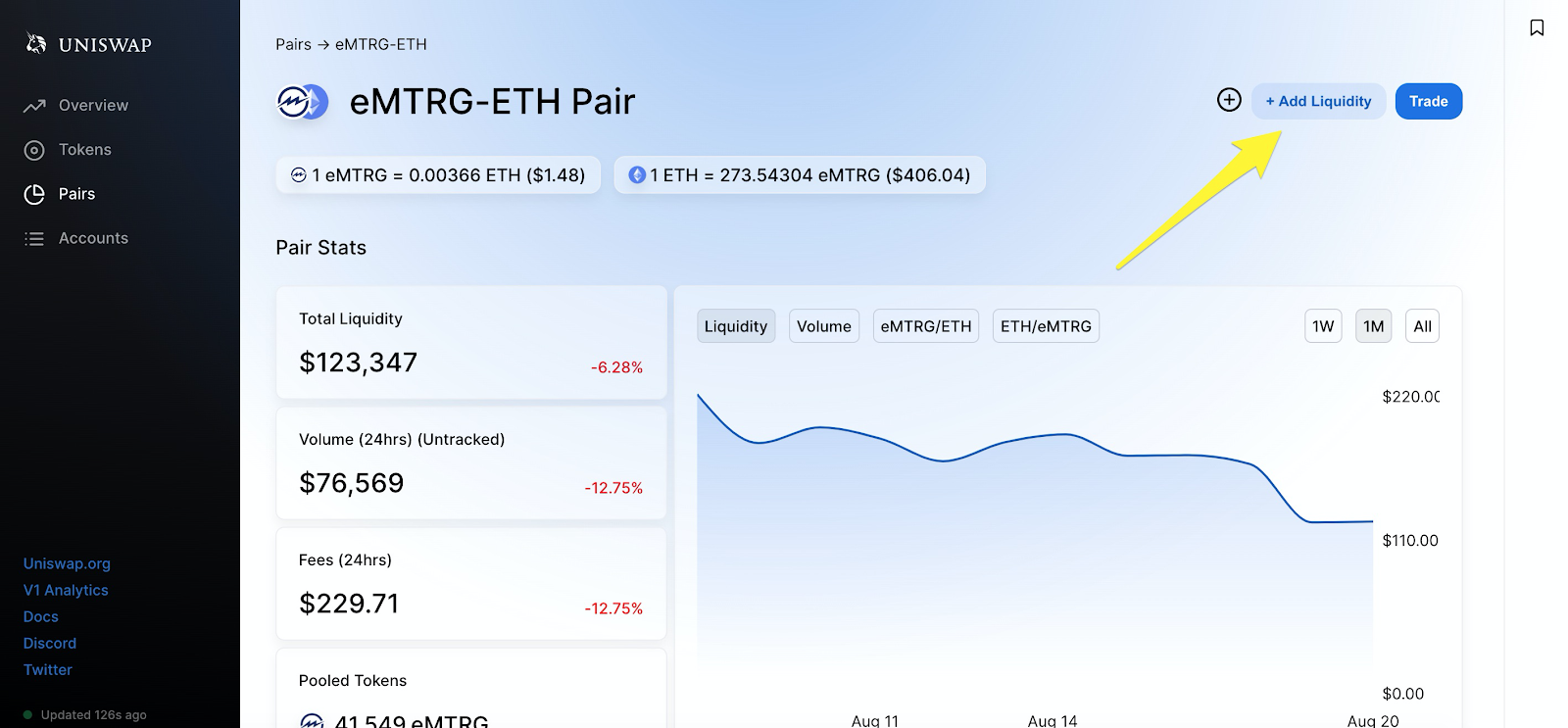Click the Pairs pie chart icon
The height and width of the screenshot is (728, 1568).
click(34, 194)
